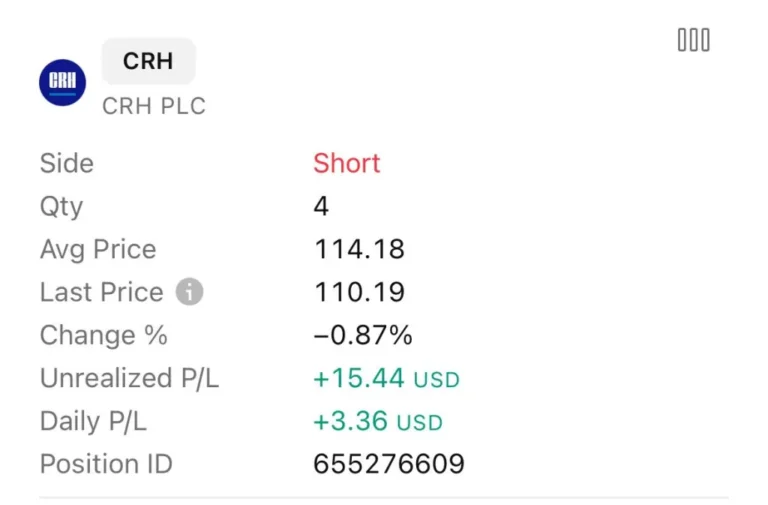The image size is (768, 505).
Task: Click the info icon beside Last Price
Action: coord(189,292)
